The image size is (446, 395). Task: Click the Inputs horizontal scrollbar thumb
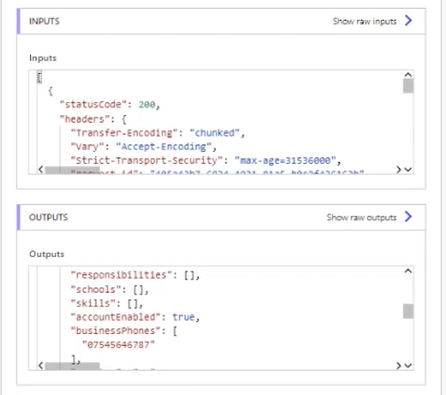[x=72, y=170]
